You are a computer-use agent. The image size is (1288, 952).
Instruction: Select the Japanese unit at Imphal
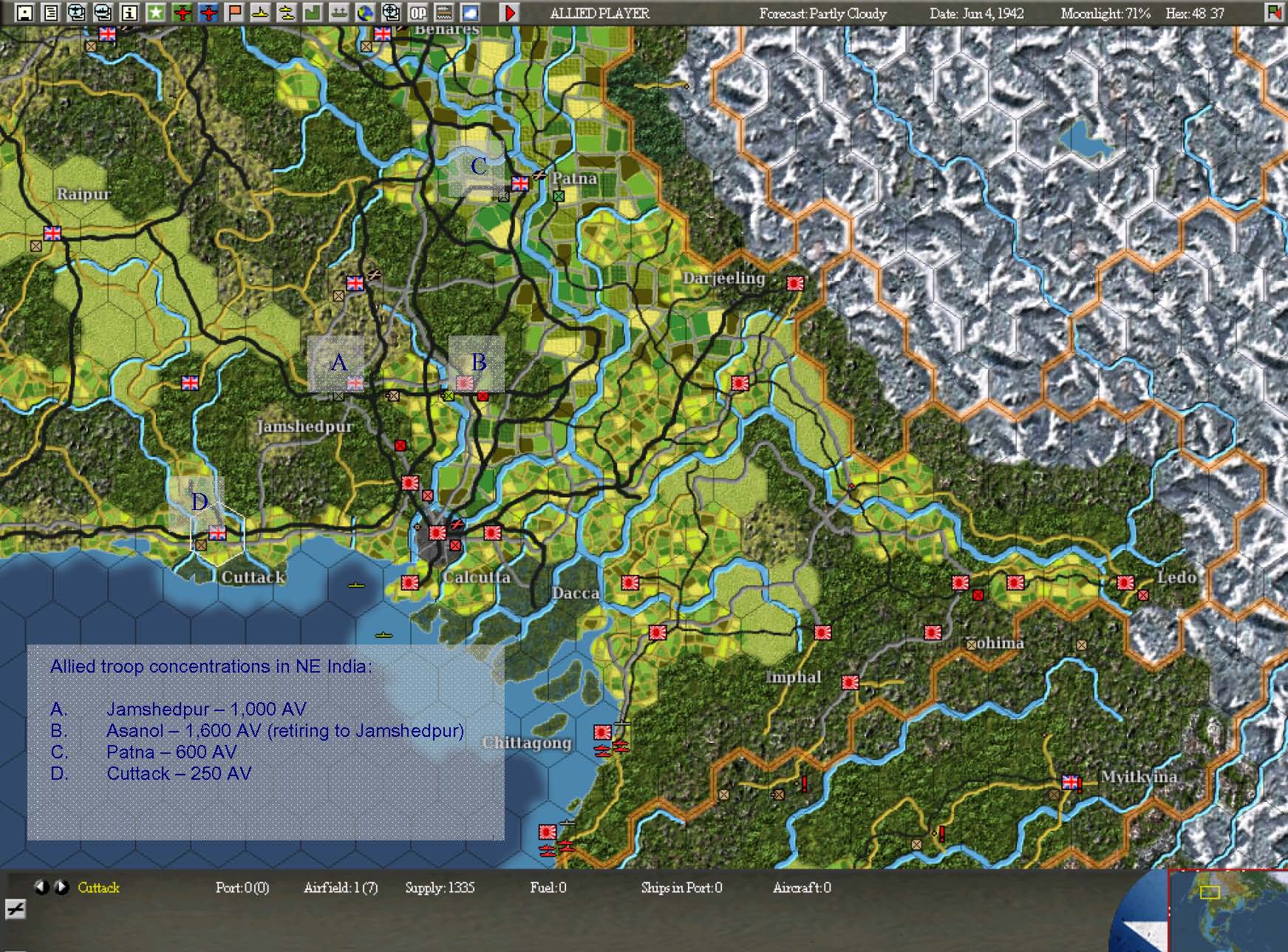[x=850, y=682]
